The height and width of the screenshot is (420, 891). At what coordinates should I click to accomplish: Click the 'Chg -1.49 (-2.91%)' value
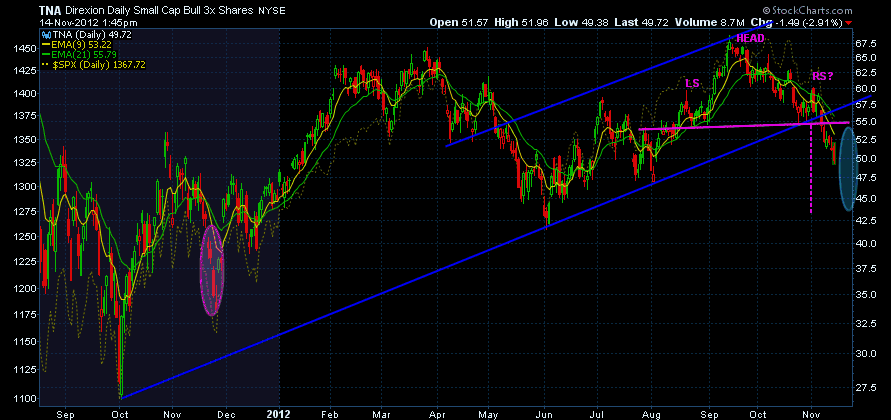(797, 23)
